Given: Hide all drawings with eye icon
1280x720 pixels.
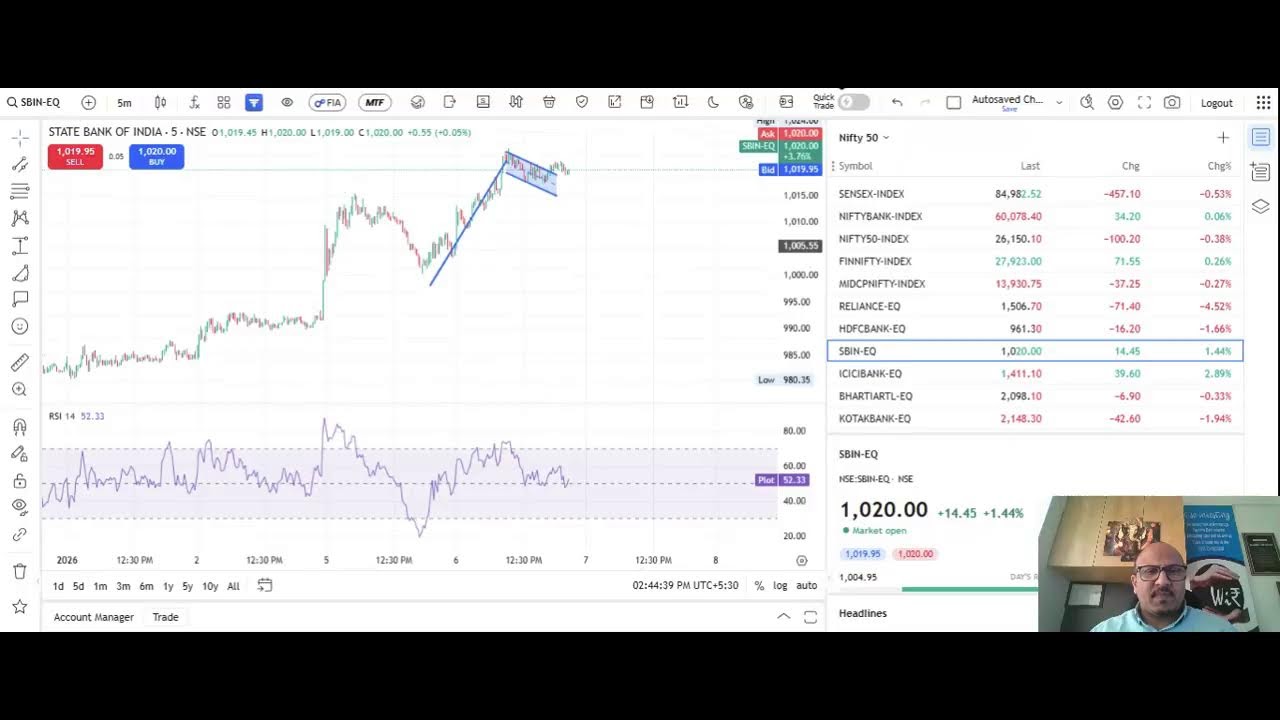Looking at the screenshot, I should click(20, 507).
